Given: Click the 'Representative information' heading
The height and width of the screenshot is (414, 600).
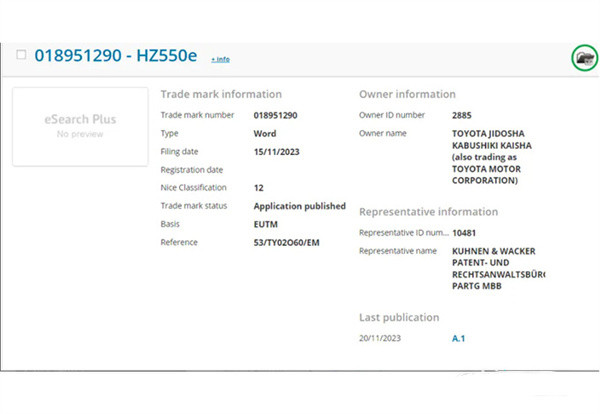Looking at the screenshot, I should tap(428, 212).
